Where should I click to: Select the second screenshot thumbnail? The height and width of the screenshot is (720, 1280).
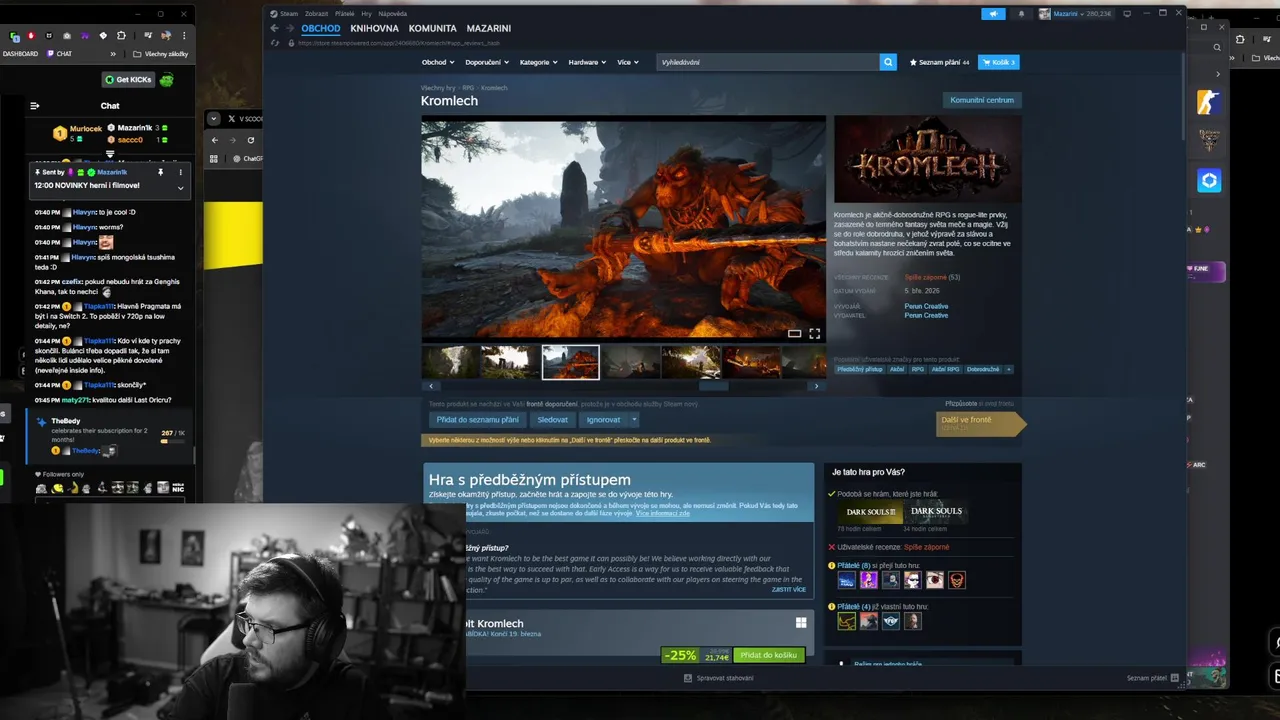(x=510, y=362)
